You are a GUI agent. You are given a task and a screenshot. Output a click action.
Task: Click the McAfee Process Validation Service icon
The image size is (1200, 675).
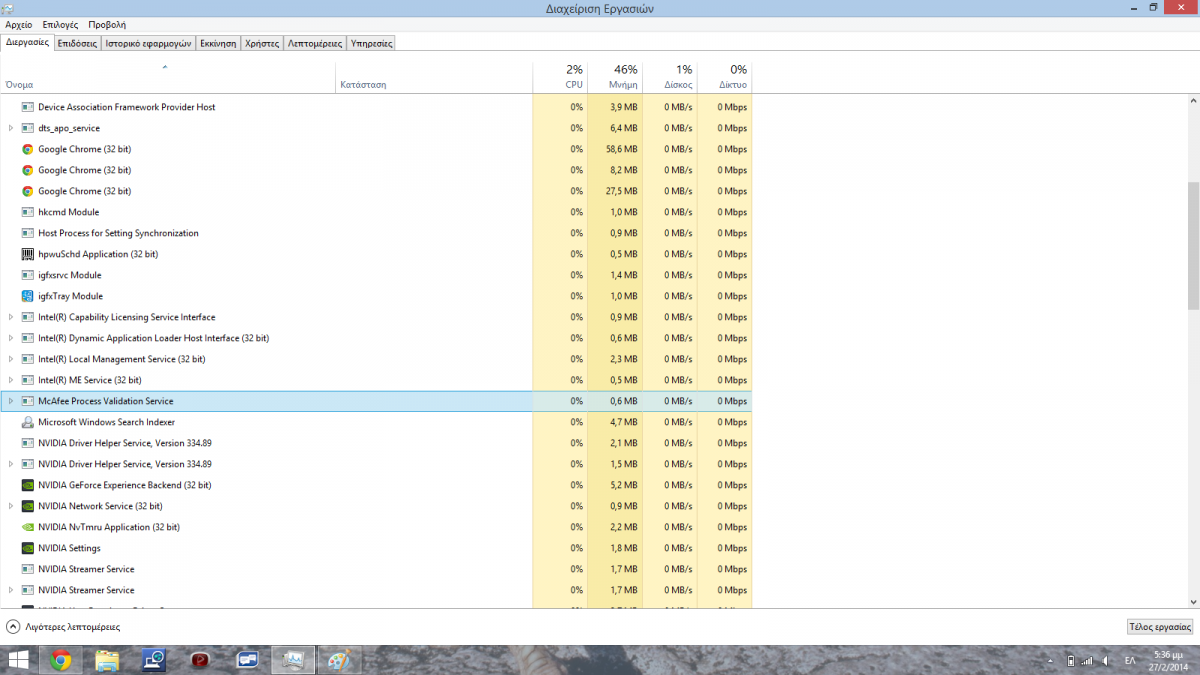(x=28, y=401)
